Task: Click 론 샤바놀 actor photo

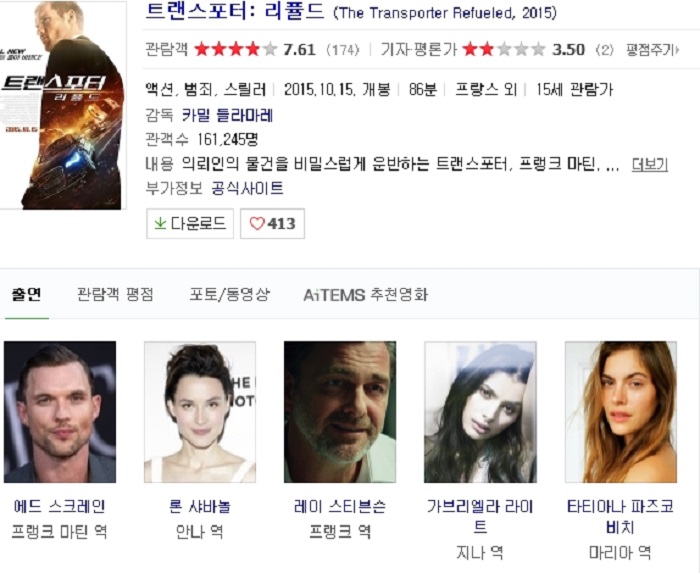Action: pos(200,412)
